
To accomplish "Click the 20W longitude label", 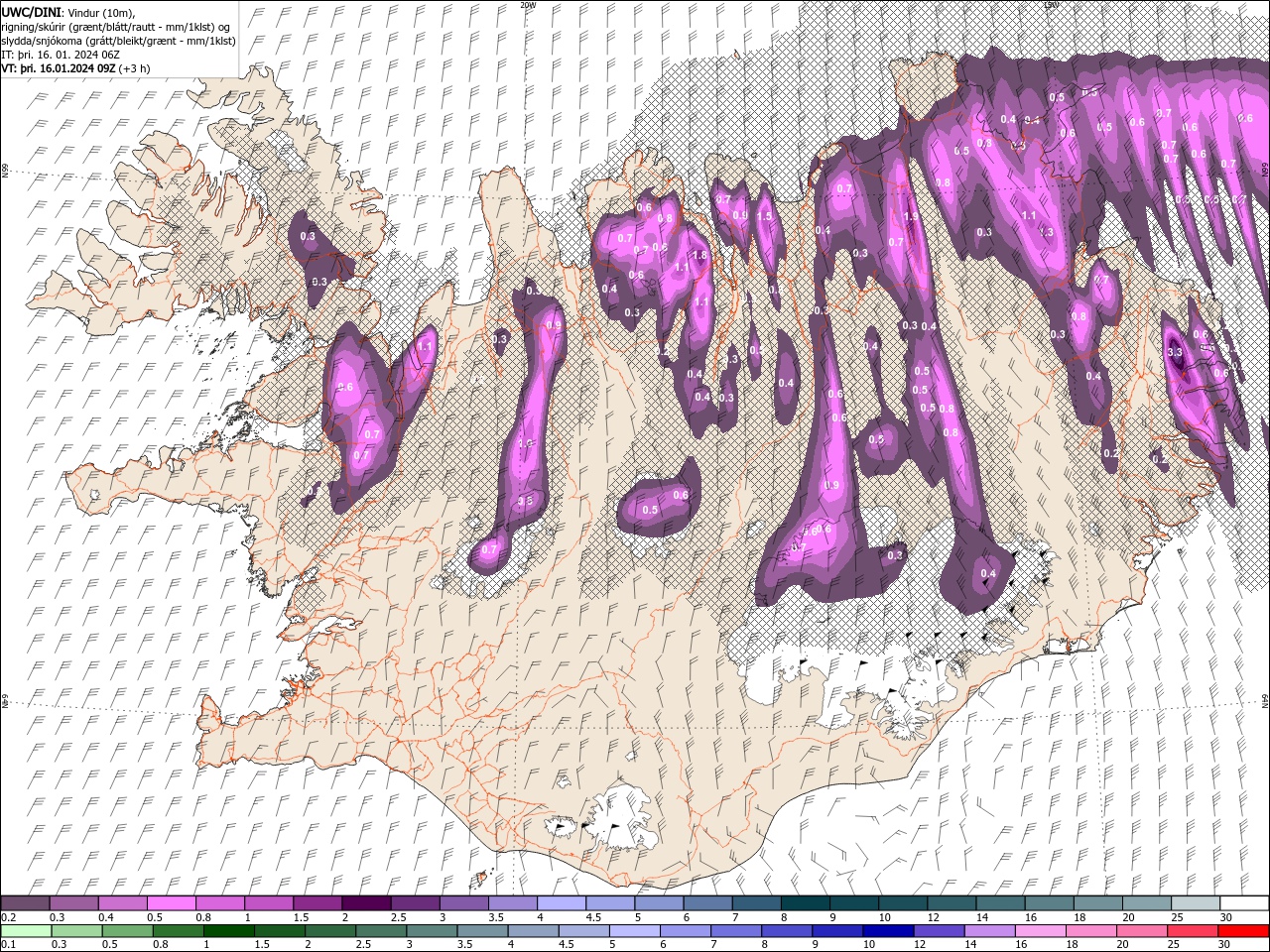I will click(x=528, y=5).
